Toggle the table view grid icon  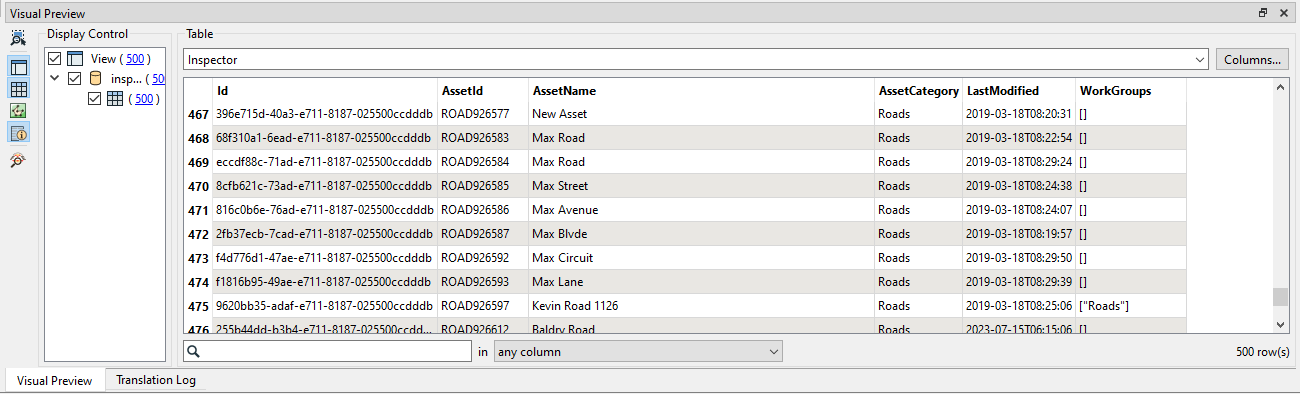[x=19, y=89]
